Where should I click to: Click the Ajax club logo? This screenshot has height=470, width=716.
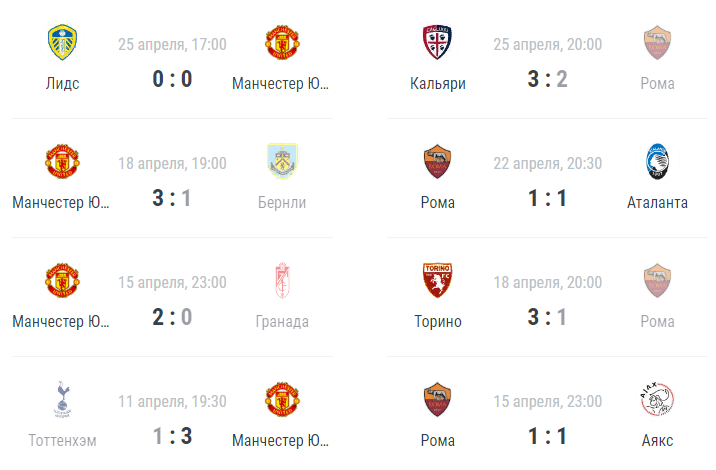657,400
